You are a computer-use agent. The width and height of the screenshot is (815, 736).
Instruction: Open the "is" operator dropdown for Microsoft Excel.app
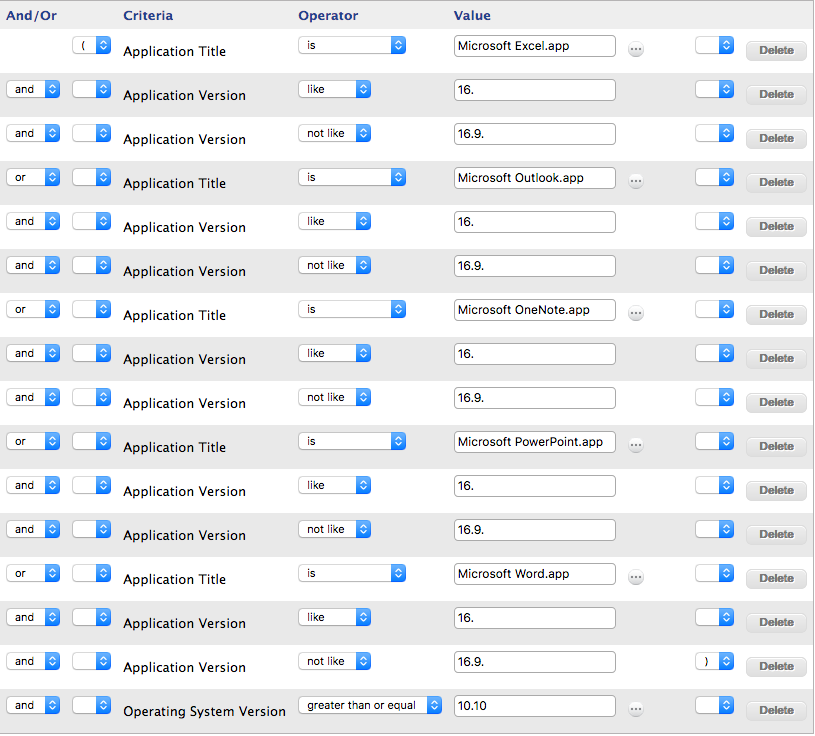click(352, 45)
